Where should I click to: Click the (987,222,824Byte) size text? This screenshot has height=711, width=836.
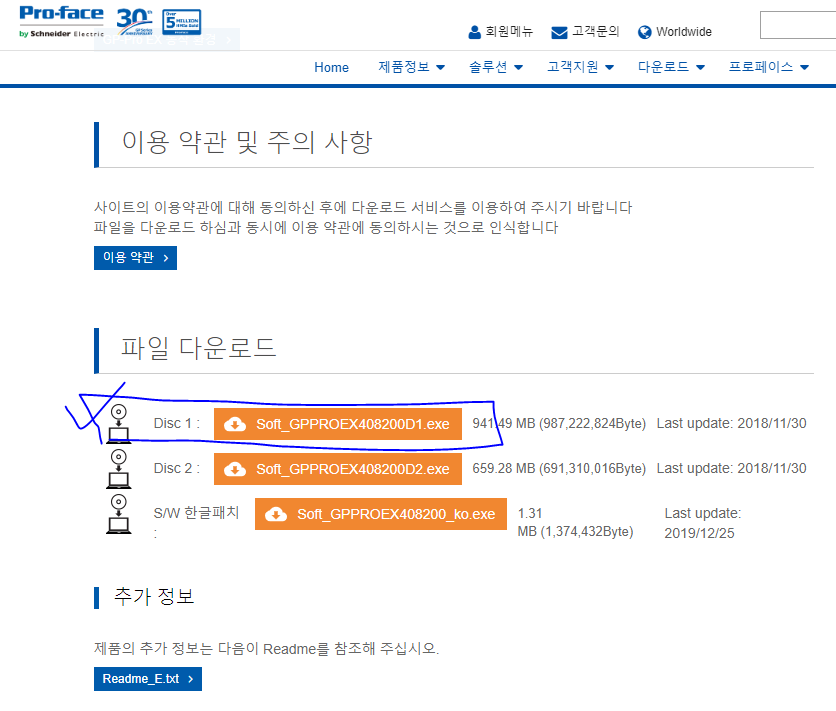[x=592, y=424]
